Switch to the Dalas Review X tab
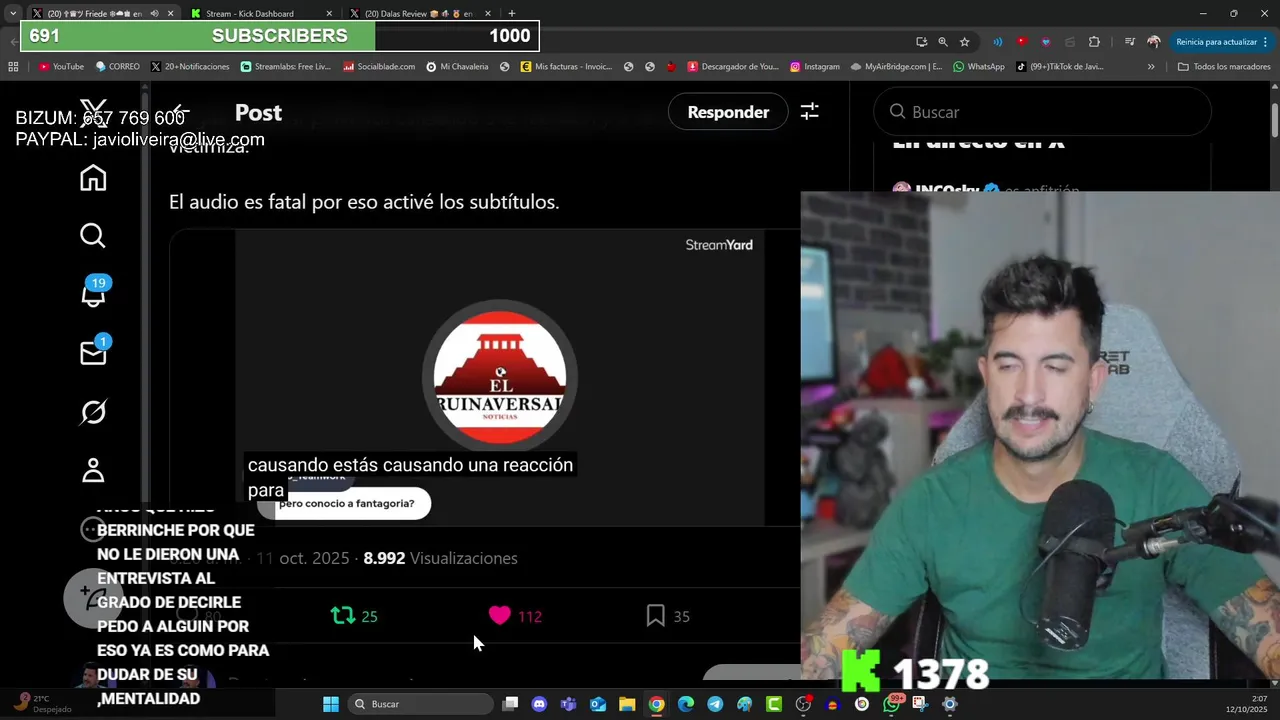 coord(420,14)
